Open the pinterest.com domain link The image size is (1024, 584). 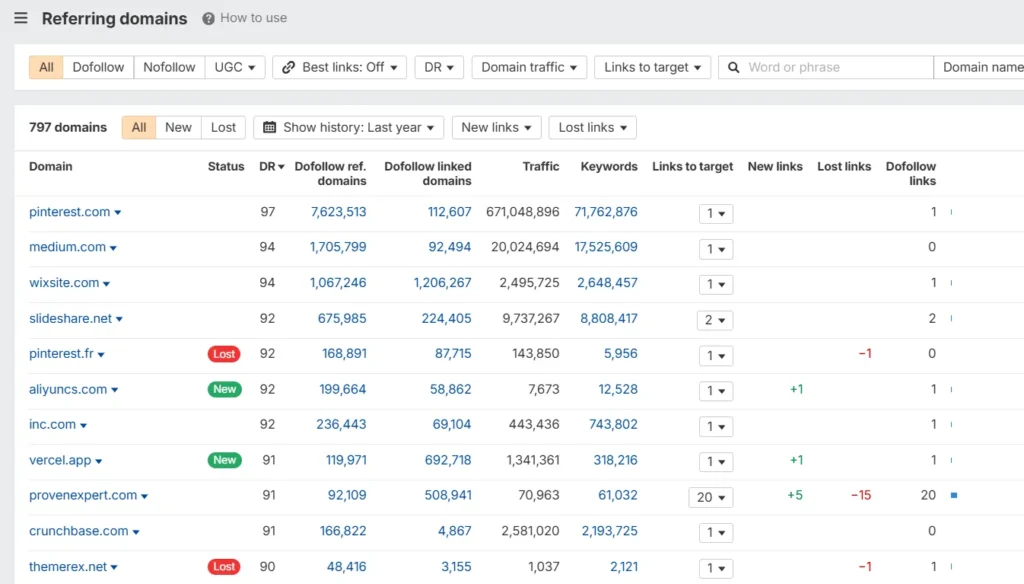(x=69, y=212)
